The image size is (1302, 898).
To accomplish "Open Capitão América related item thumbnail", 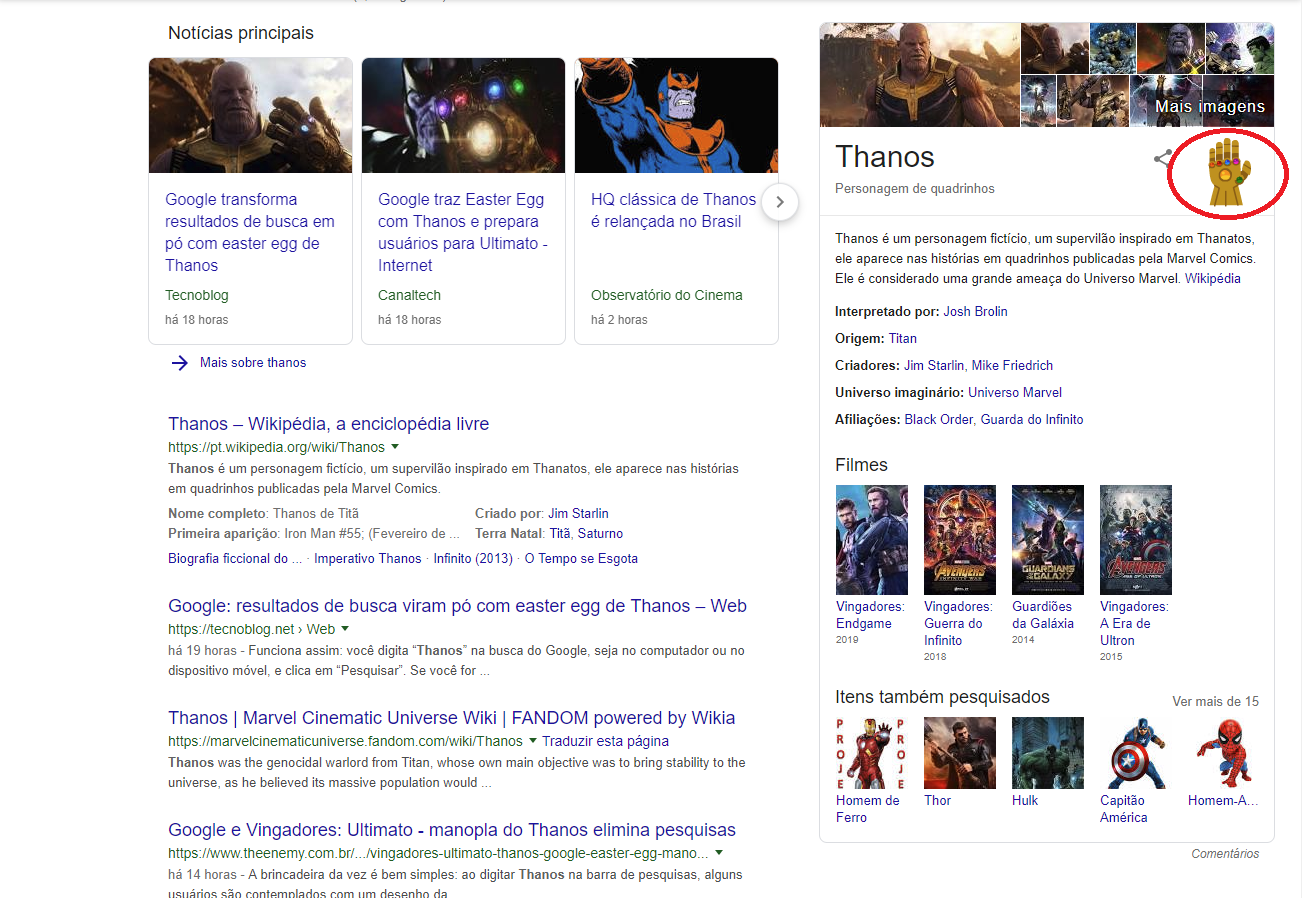I will [x=1136, y=753].
